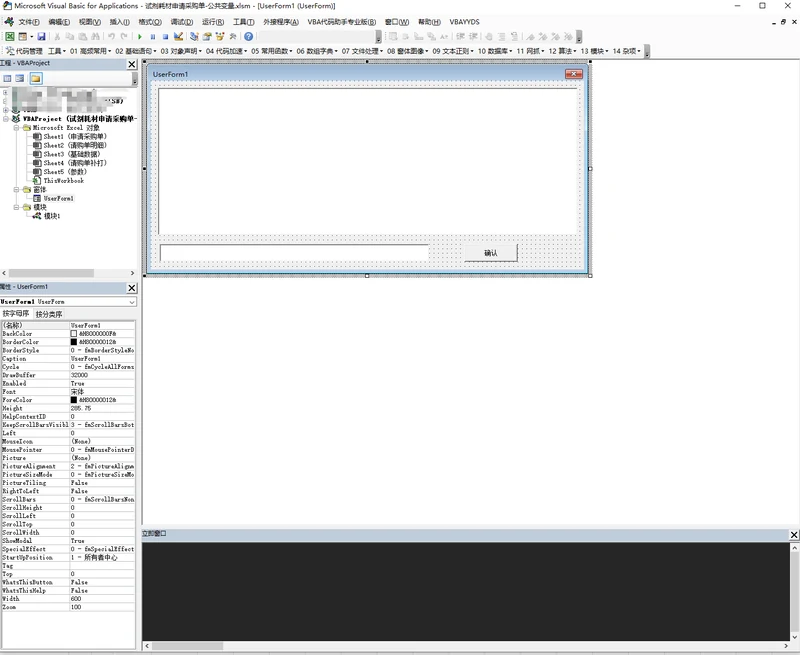This screenshot has width=800, height=655.
Task: Switch to the 按分类序 properties tab
Action: tap(49, 314)
